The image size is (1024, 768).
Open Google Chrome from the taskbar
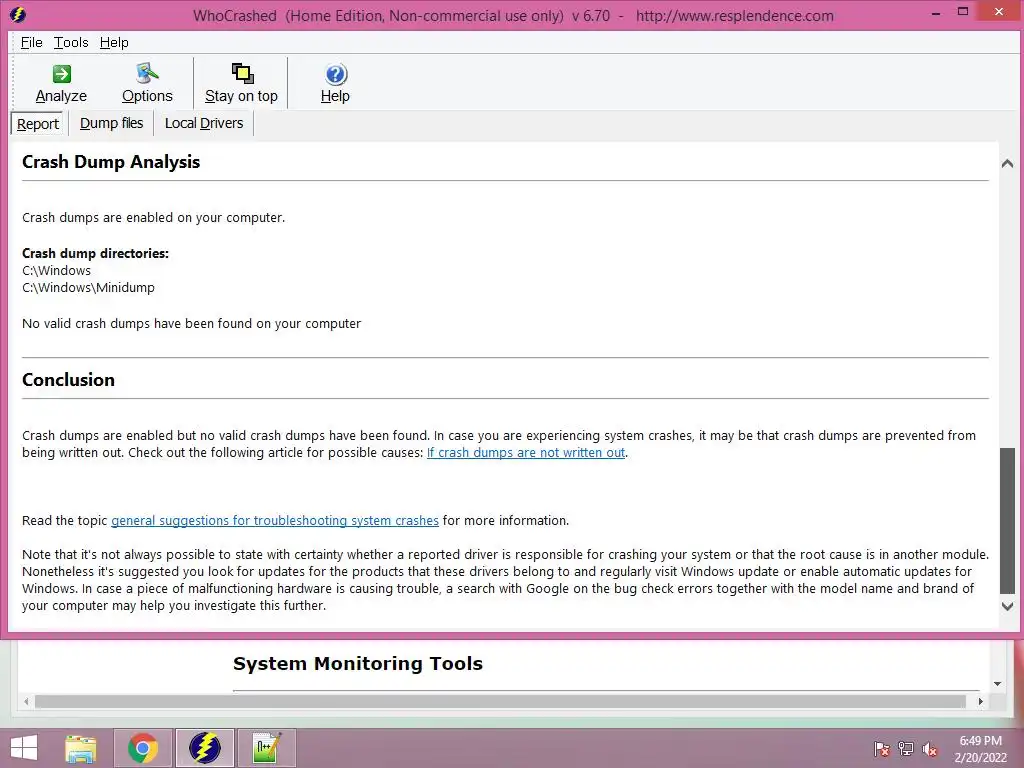tap(143, 748)
